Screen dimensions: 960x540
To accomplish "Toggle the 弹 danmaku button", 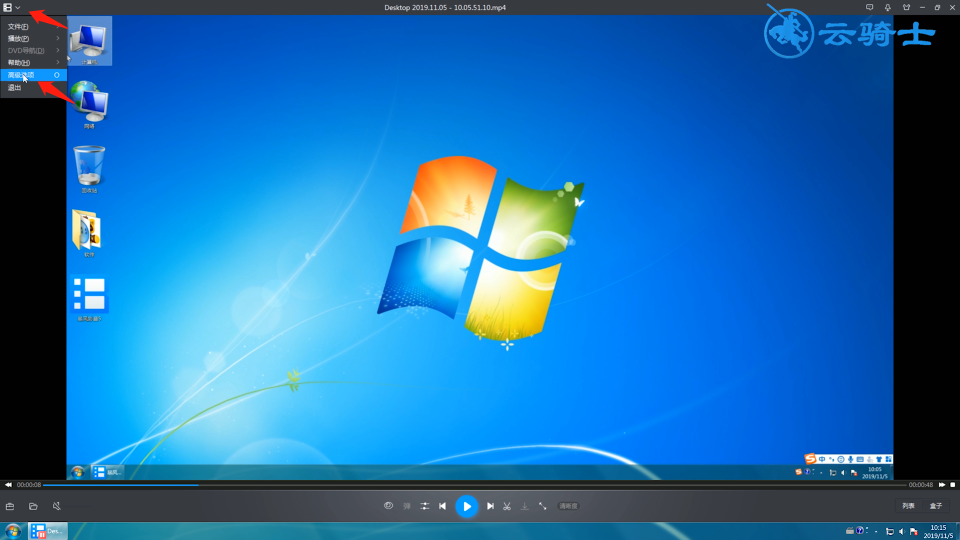I will click(x=407, y=506).
